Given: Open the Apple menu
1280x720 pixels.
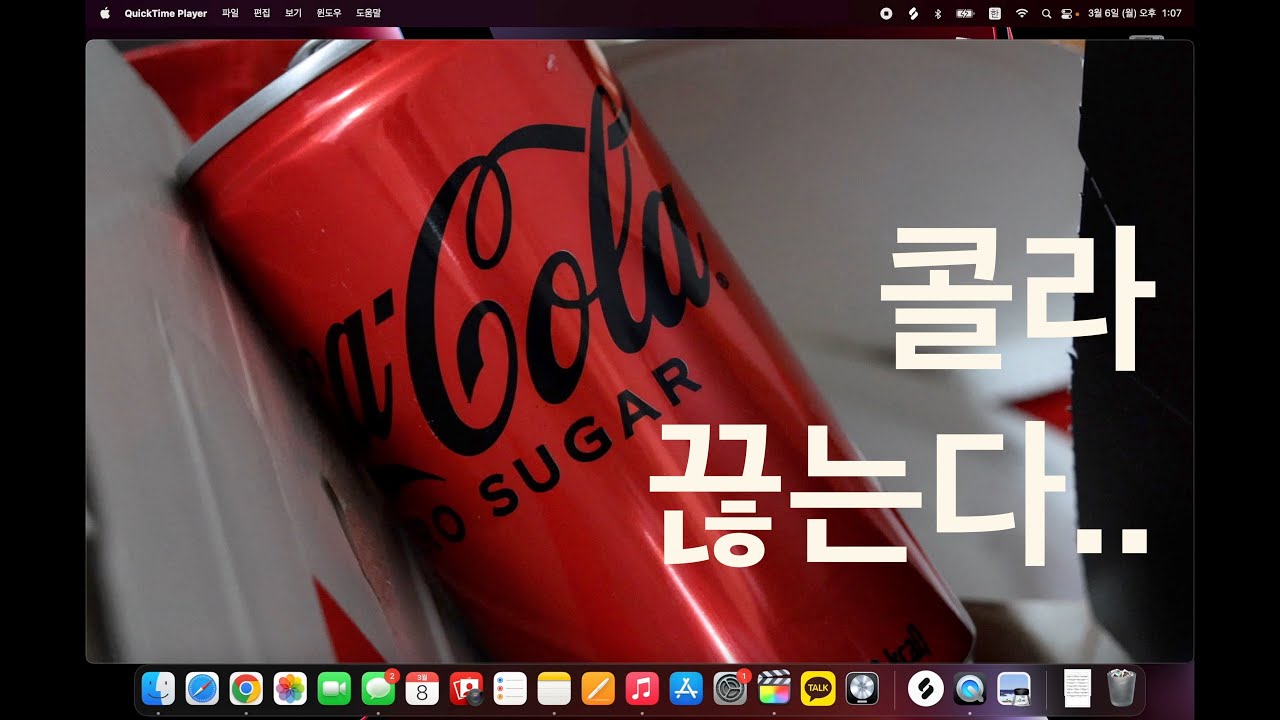Looking at the screenshot, I should pyautogui.click(x=105, y=13).
